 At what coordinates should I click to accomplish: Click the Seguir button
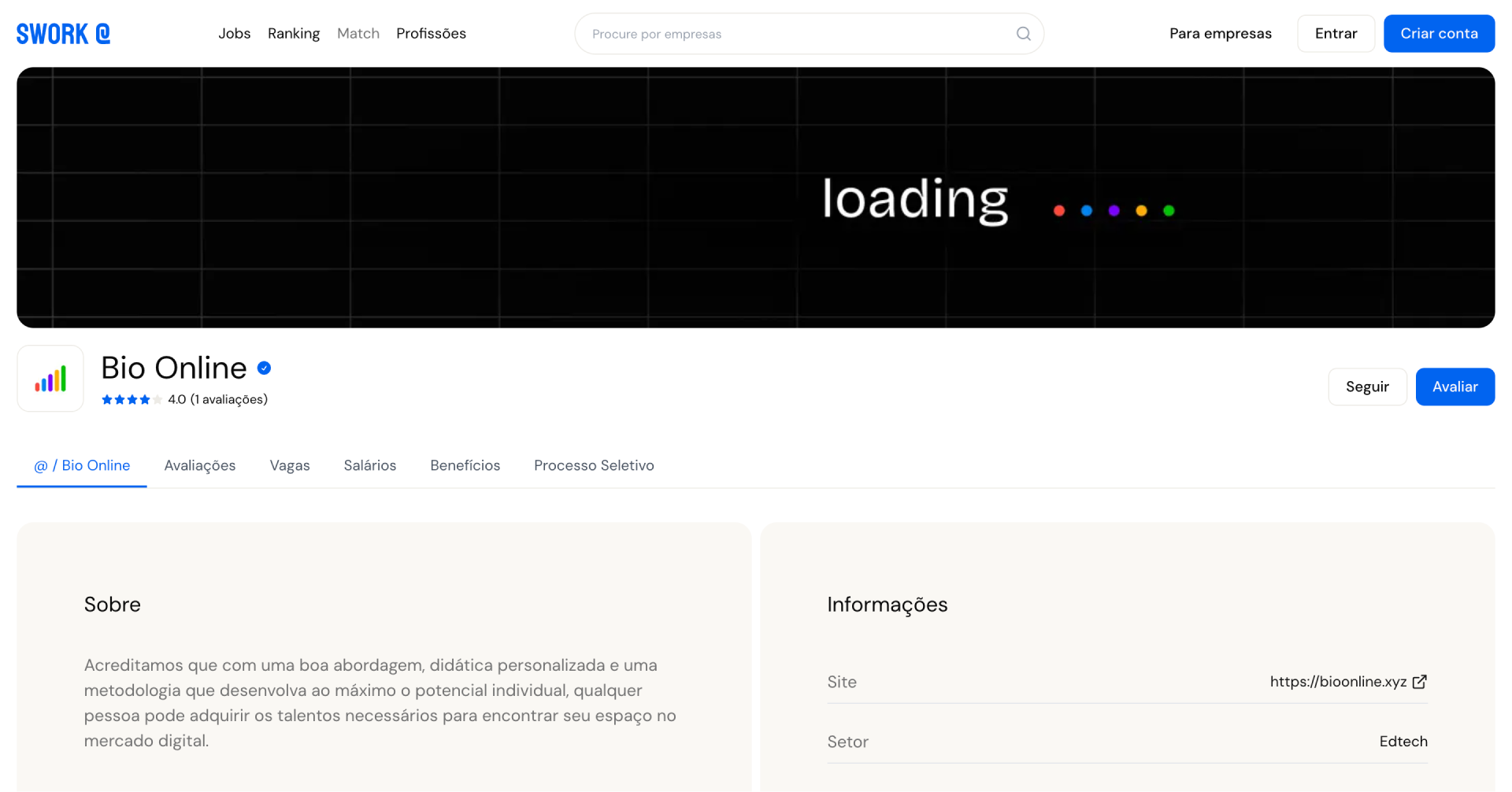click(x=1367, y=387)
